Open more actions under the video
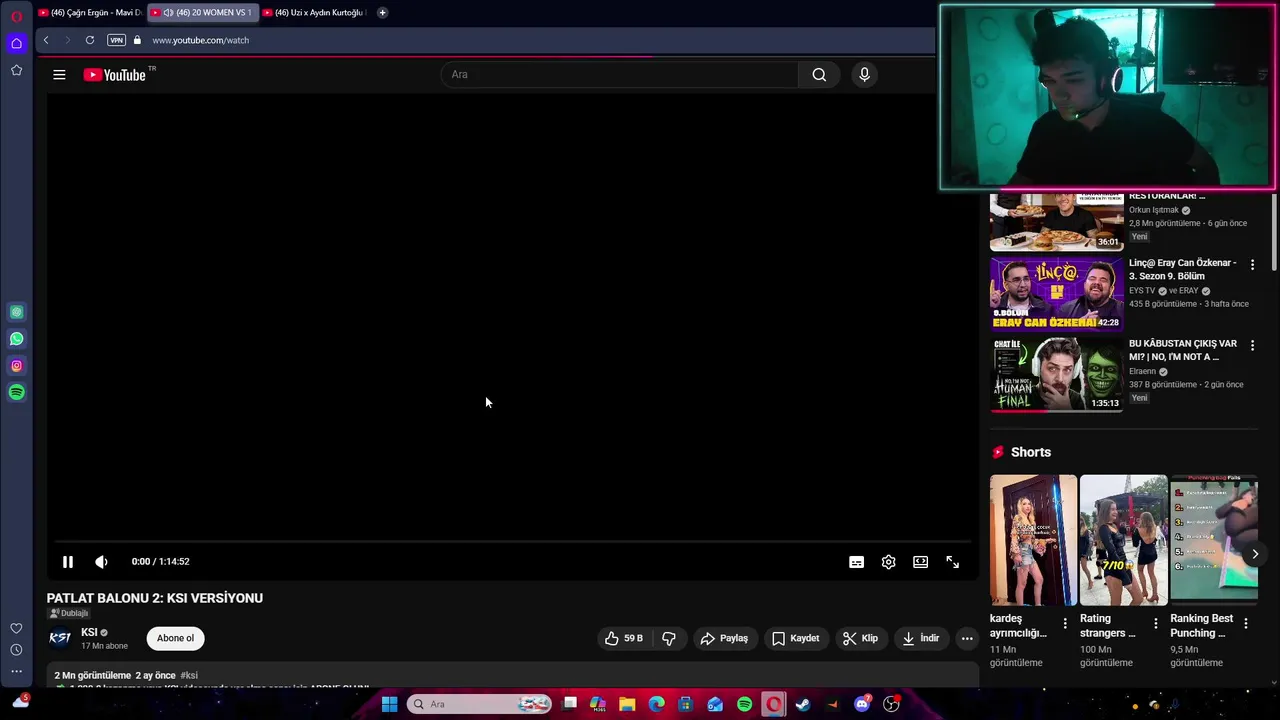The width and height of the screenshot is (1280, 720). [967, 638]
